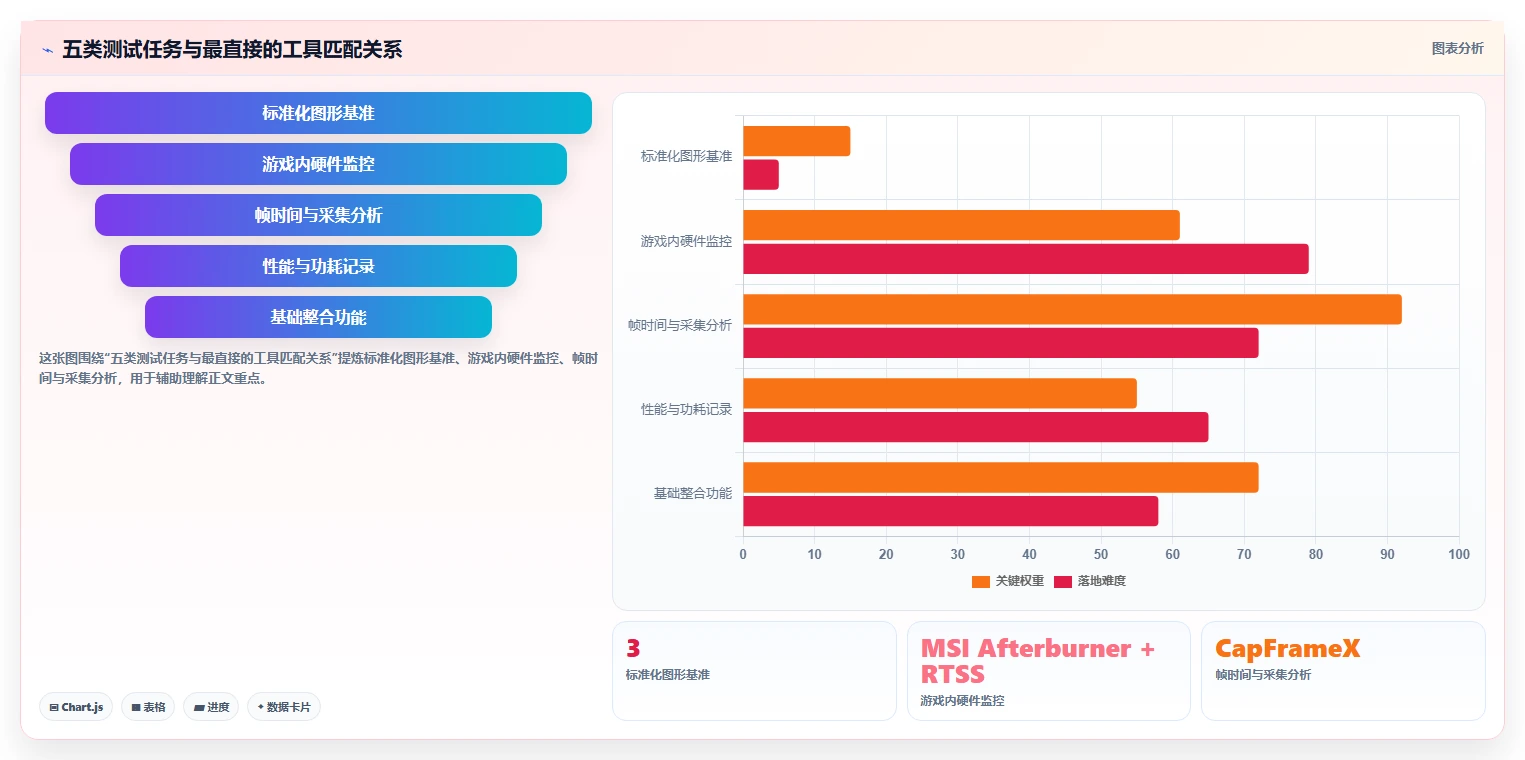The height and width of the screenshot is (760, 1525).
Task: Click the 表格 tag chip
Action: click(148, 707)
